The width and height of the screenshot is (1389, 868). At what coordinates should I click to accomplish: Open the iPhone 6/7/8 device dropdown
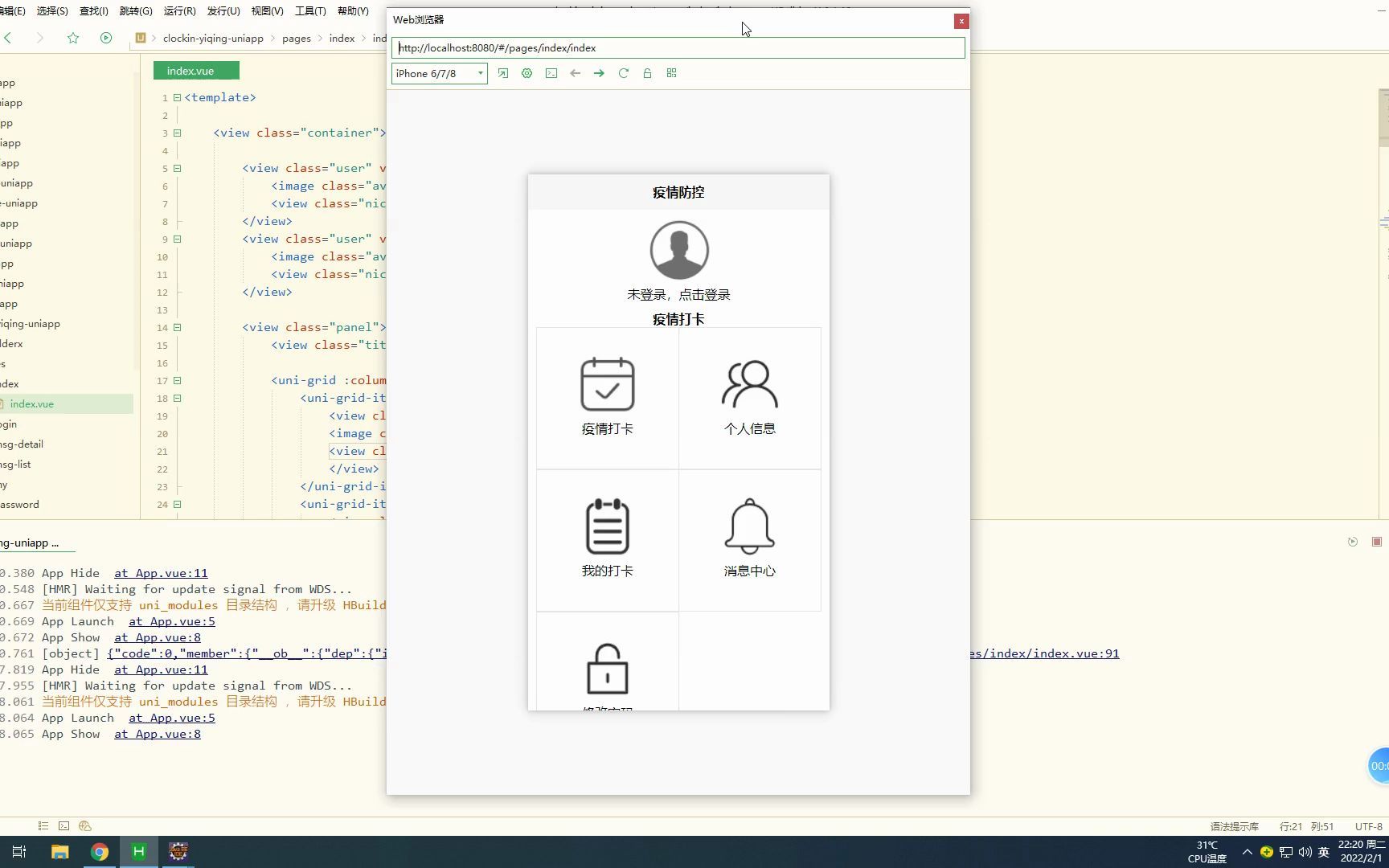439,73
